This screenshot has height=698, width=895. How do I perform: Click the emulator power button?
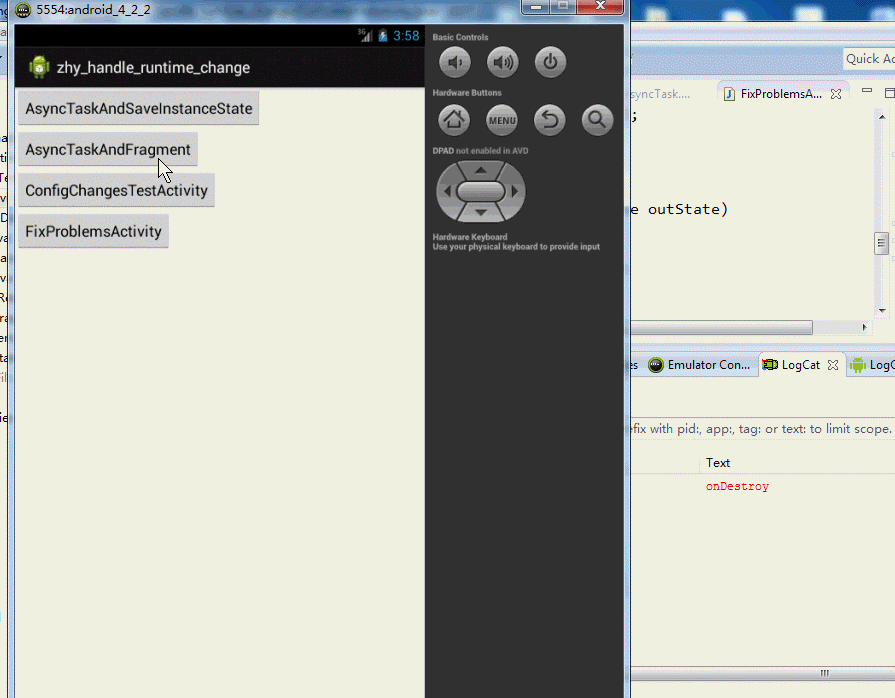[549, 63]
